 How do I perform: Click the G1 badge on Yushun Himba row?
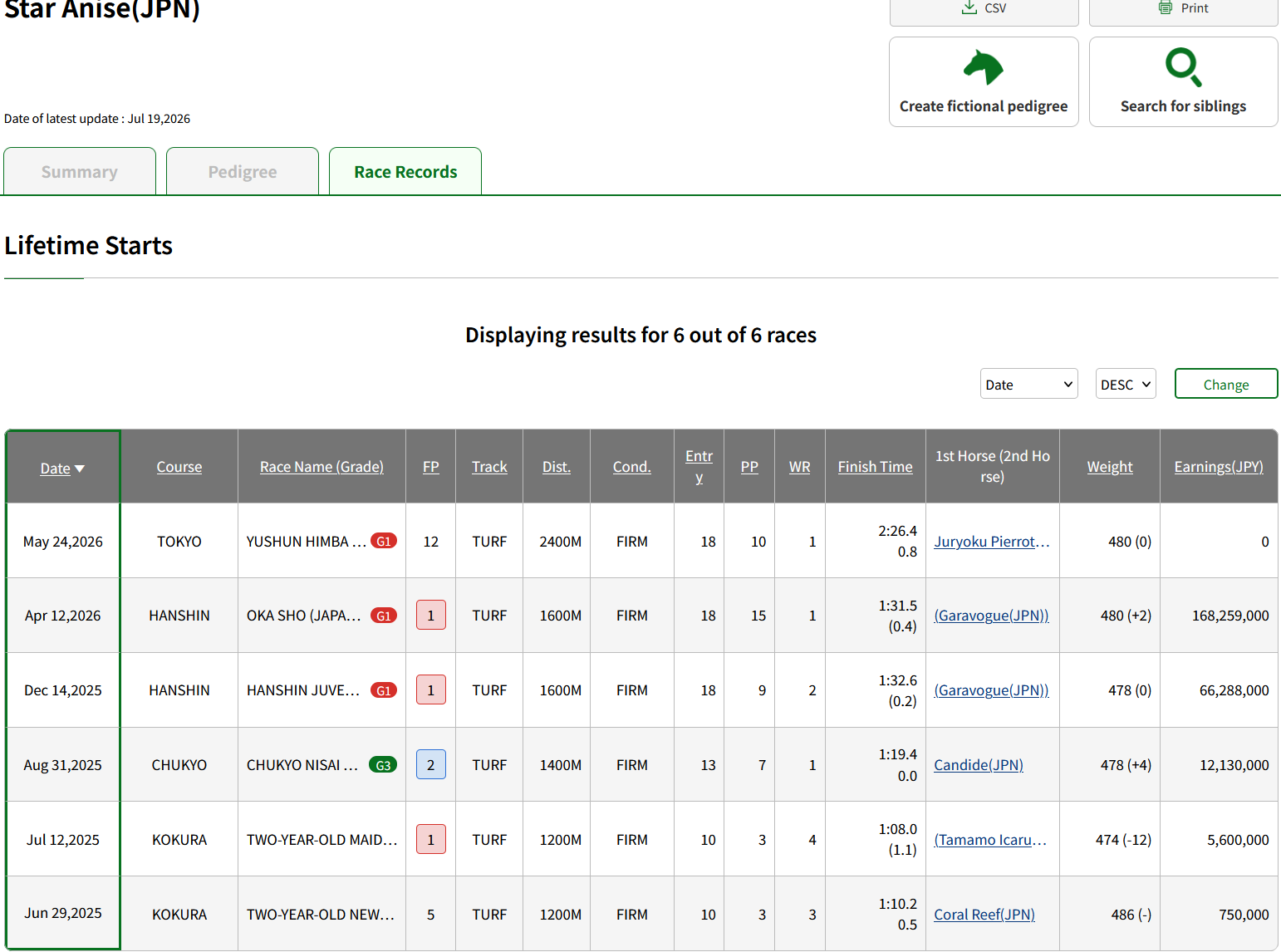coord(383,541)
